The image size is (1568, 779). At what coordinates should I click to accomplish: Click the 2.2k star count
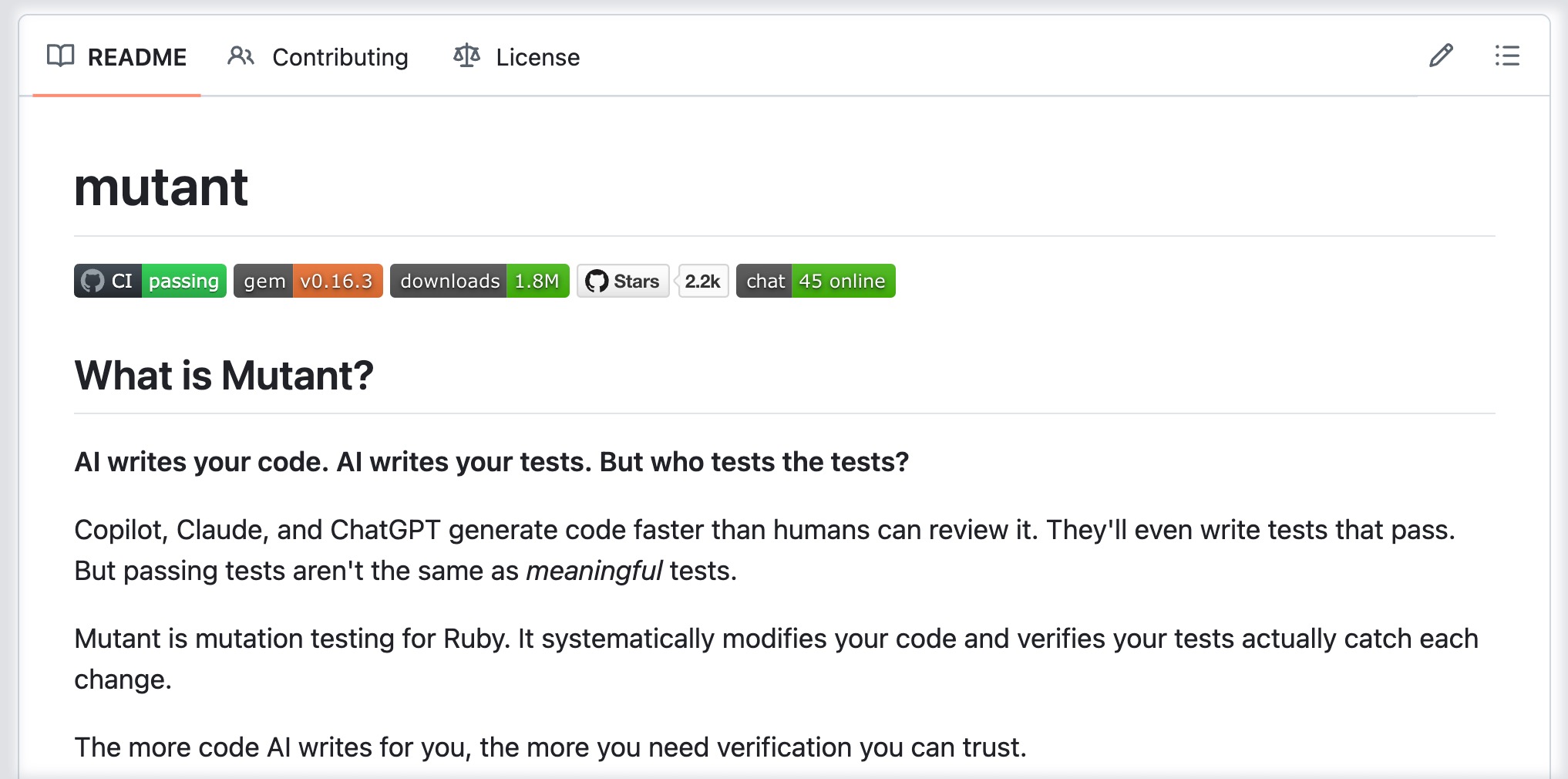[x=703, y=281]
